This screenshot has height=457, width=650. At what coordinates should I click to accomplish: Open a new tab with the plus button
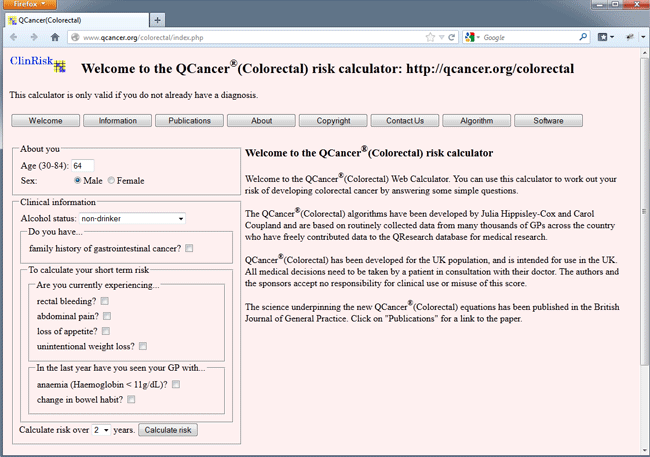tap(157, 20)
